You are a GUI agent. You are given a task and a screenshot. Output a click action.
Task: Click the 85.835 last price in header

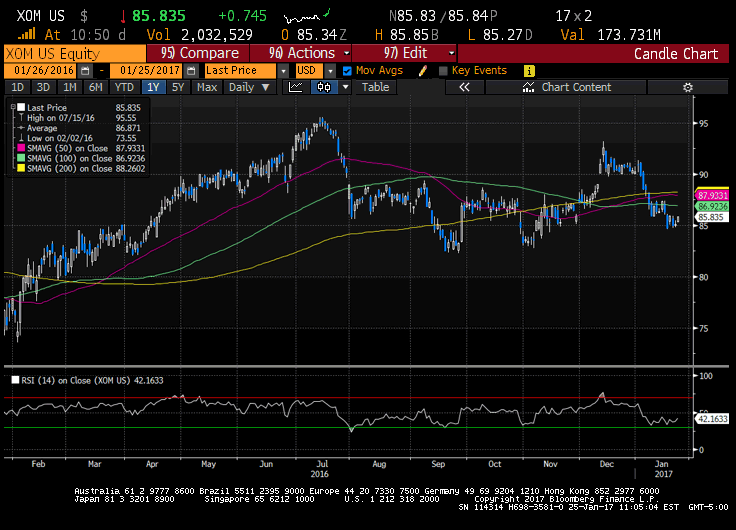tap(159, 16)
